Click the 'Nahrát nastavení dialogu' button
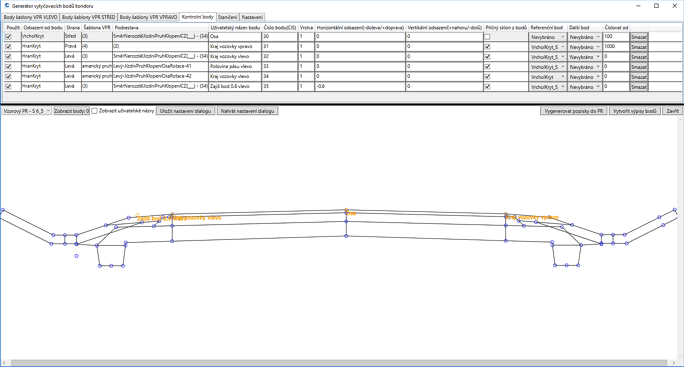684x367 pixels. click(x=247, y=111)
